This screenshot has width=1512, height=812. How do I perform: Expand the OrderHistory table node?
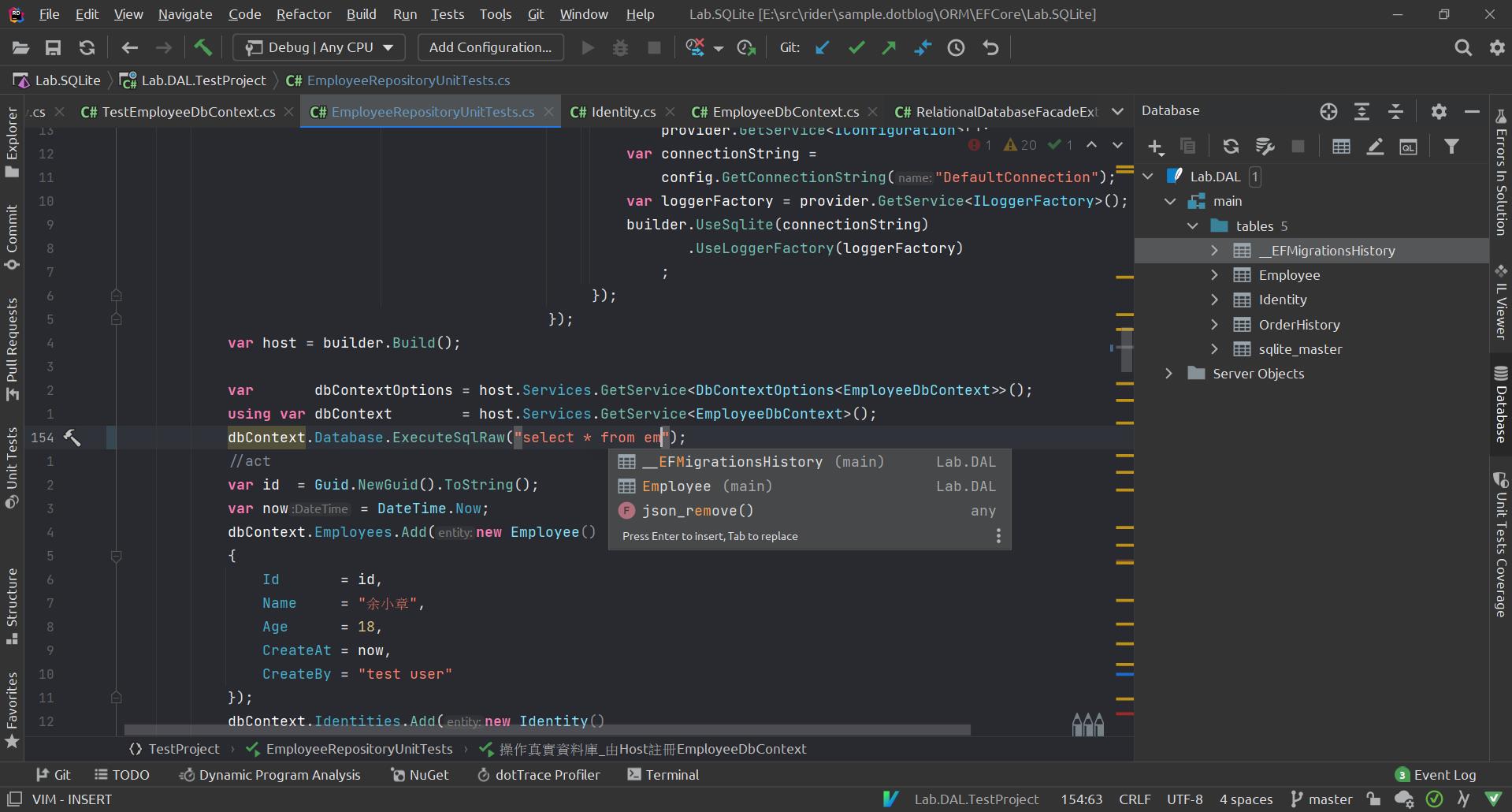click(1215, 324)
